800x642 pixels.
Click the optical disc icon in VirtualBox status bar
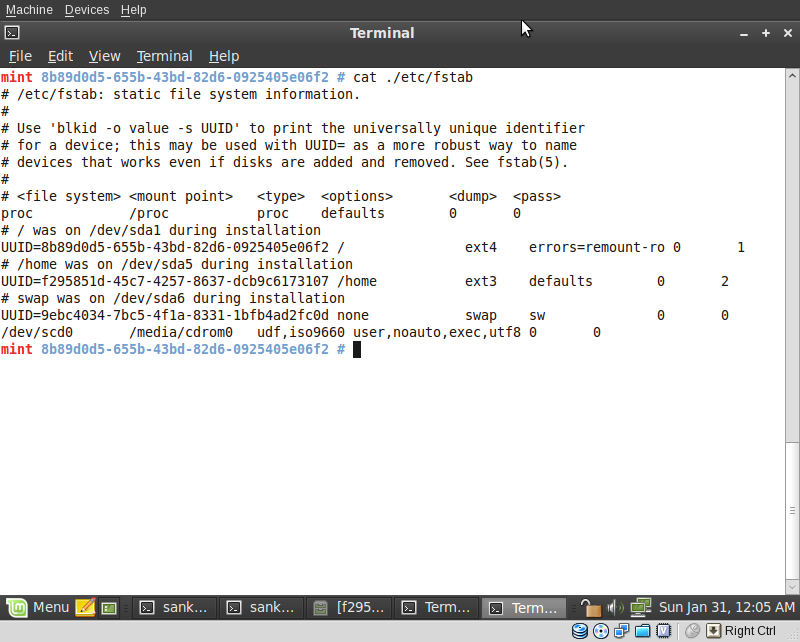(x=601, y=631)
